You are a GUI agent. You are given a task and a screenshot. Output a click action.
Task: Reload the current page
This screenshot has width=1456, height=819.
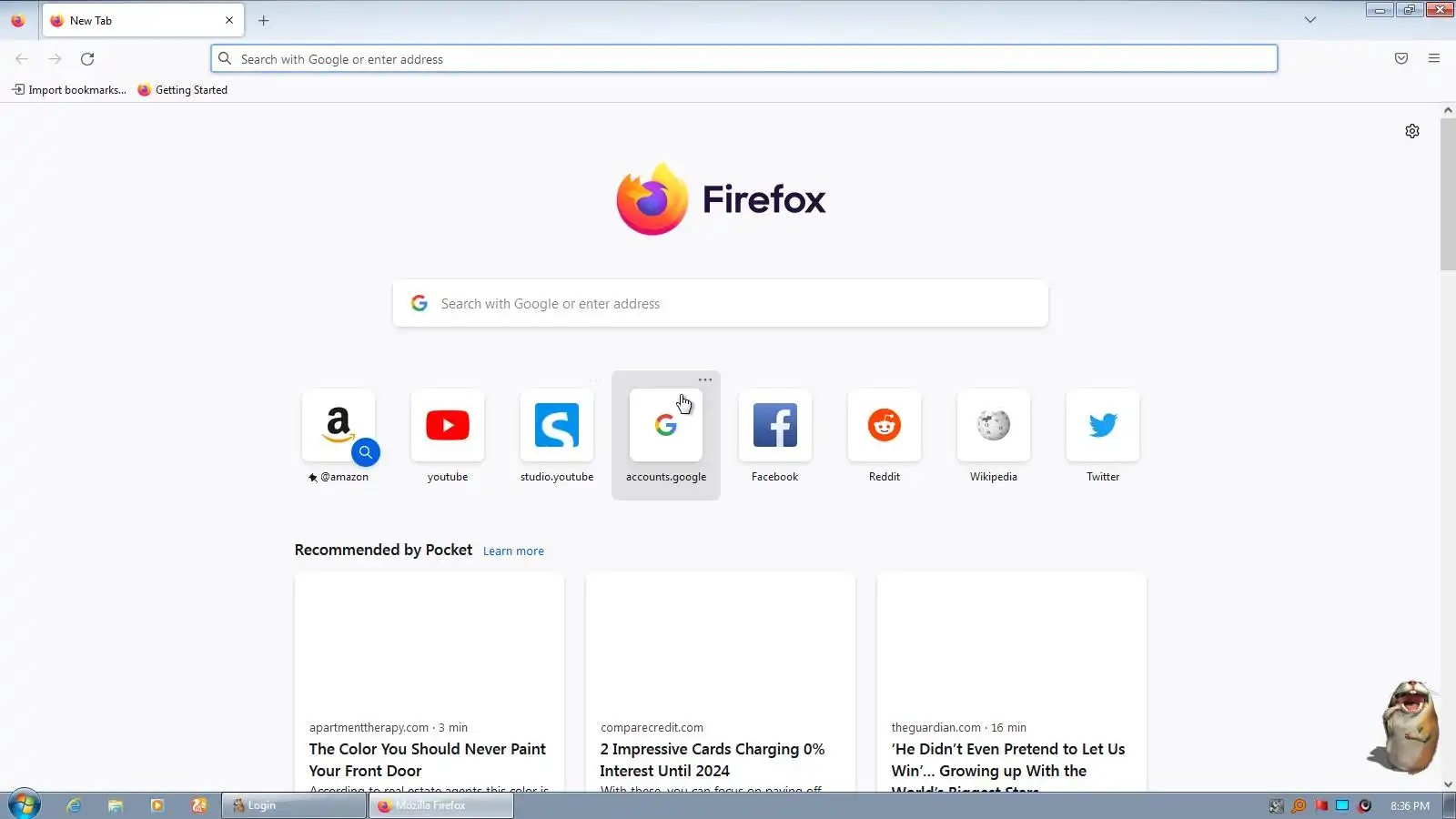[x=87, y=58]
